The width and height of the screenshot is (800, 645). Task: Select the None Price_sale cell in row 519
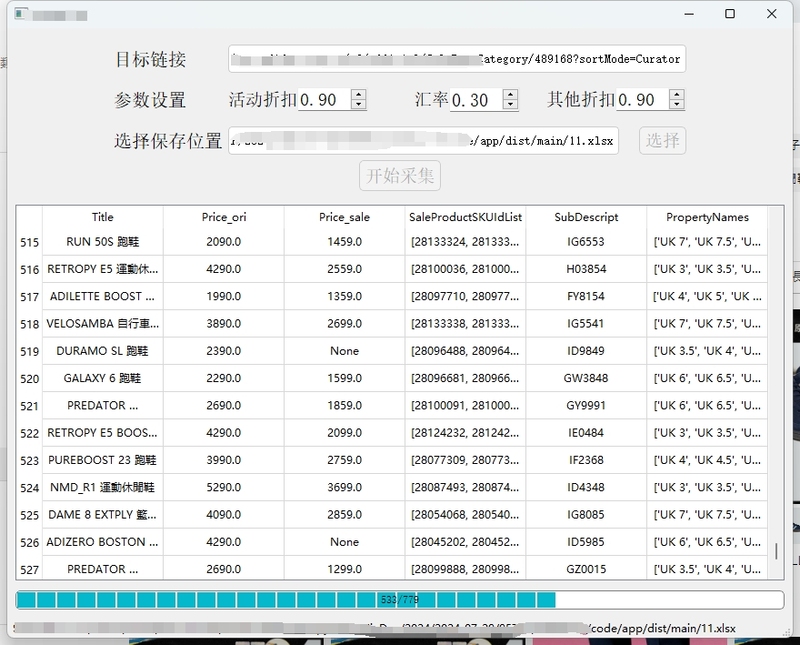click(344, 351)
